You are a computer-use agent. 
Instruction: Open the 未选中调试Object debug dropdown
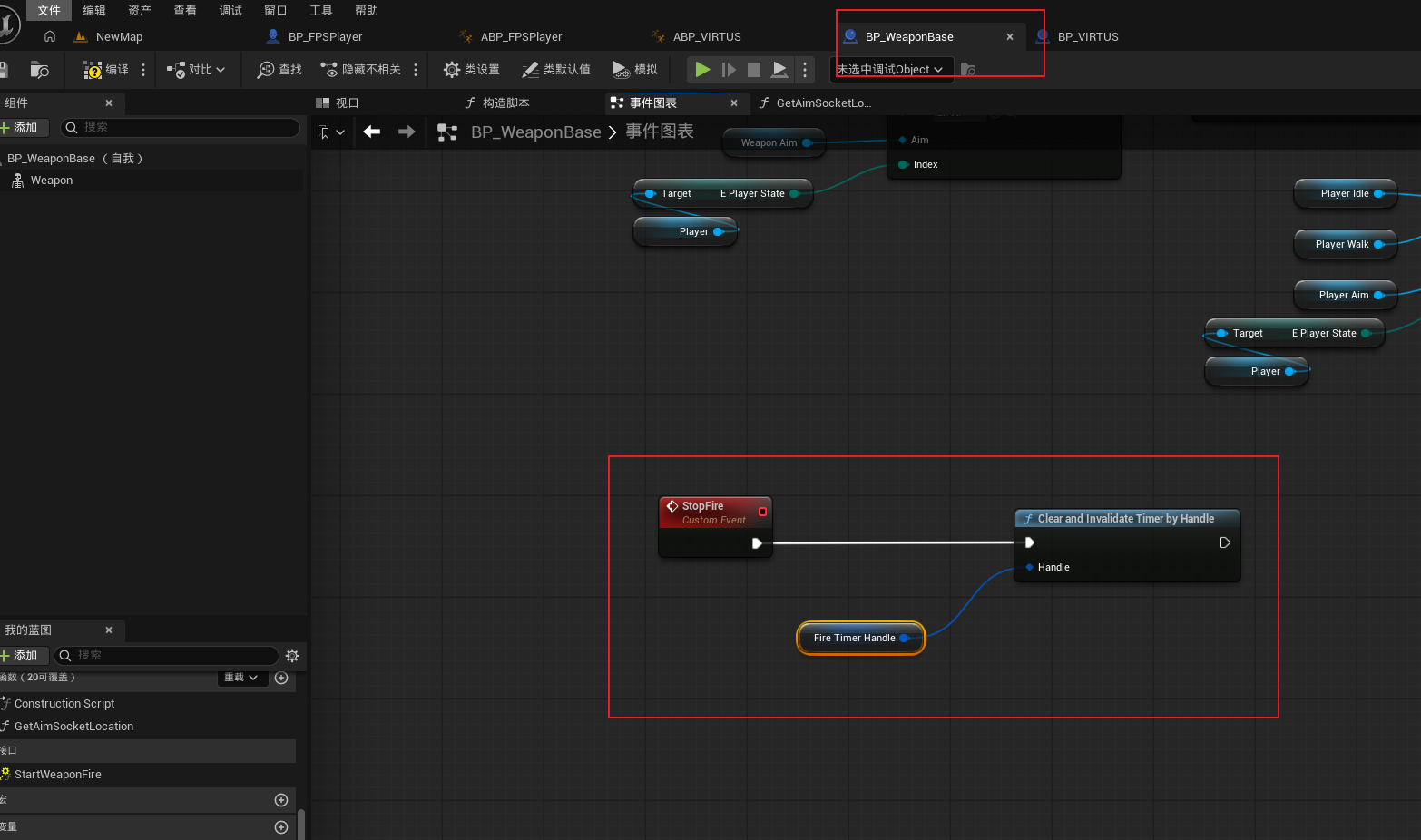click(x=890, y=70)
